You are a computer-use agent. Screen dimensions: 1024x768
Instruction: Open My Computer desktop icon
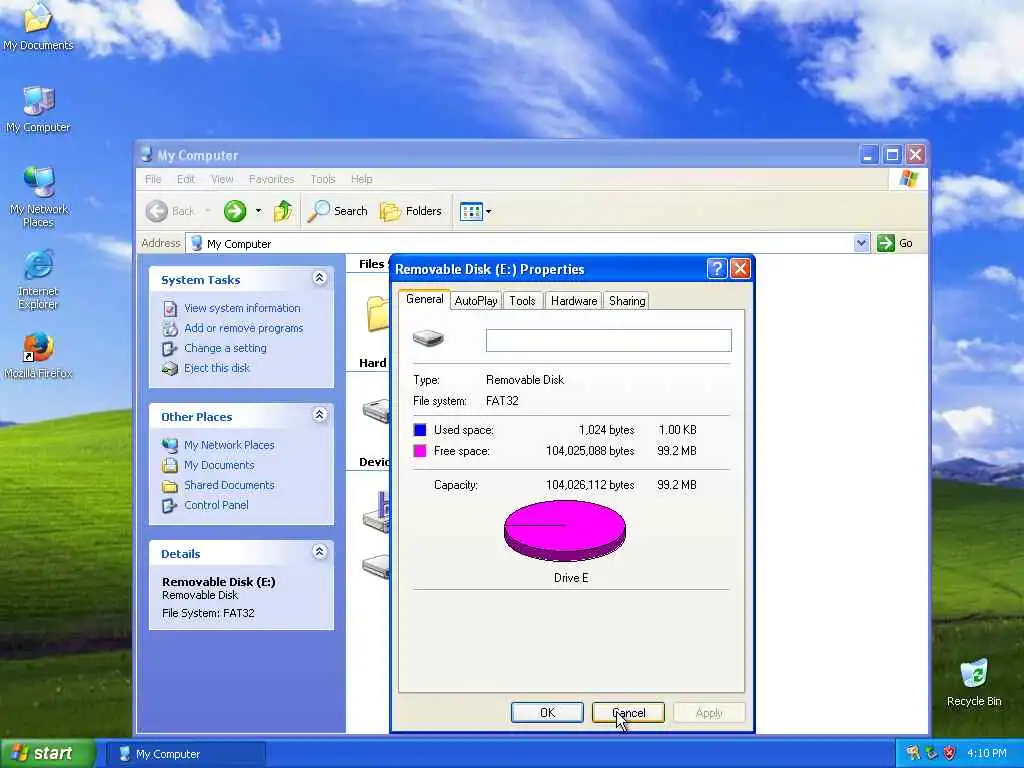[x=38, y=109]
